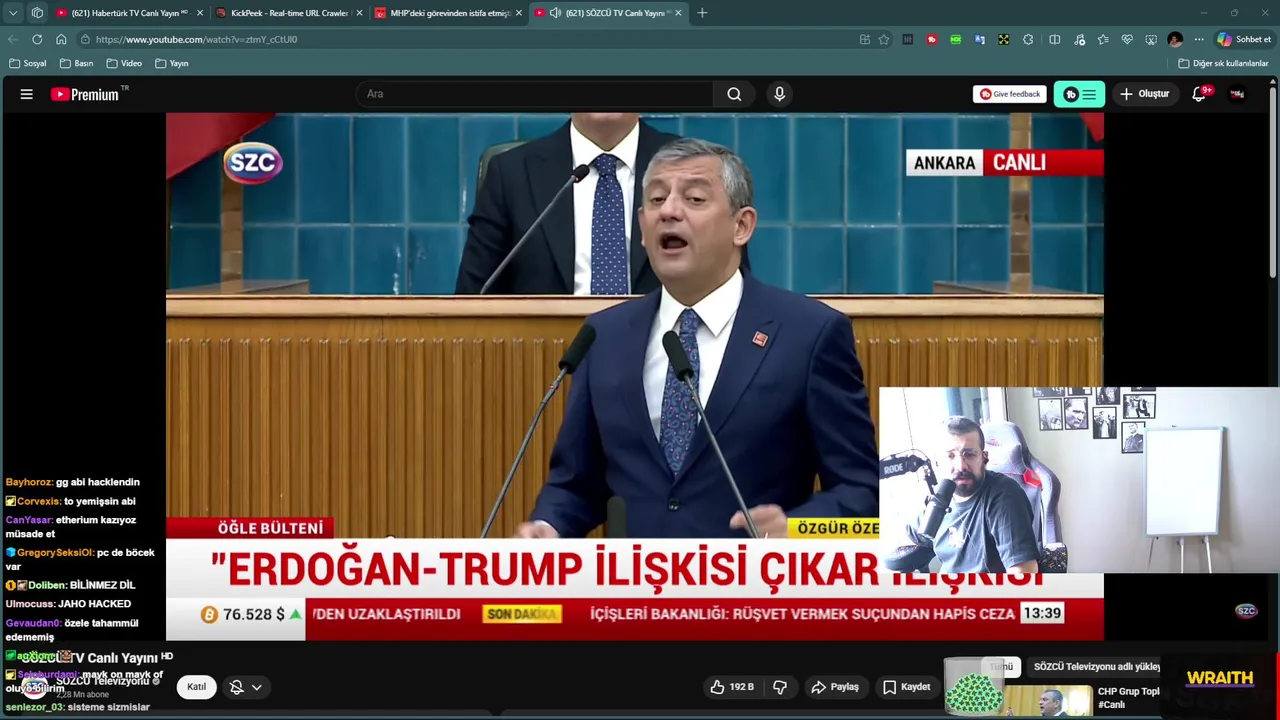Viewport: 1280px width, 720px height.
Task: Like the video showing 192 B
Action: [731, 687]
